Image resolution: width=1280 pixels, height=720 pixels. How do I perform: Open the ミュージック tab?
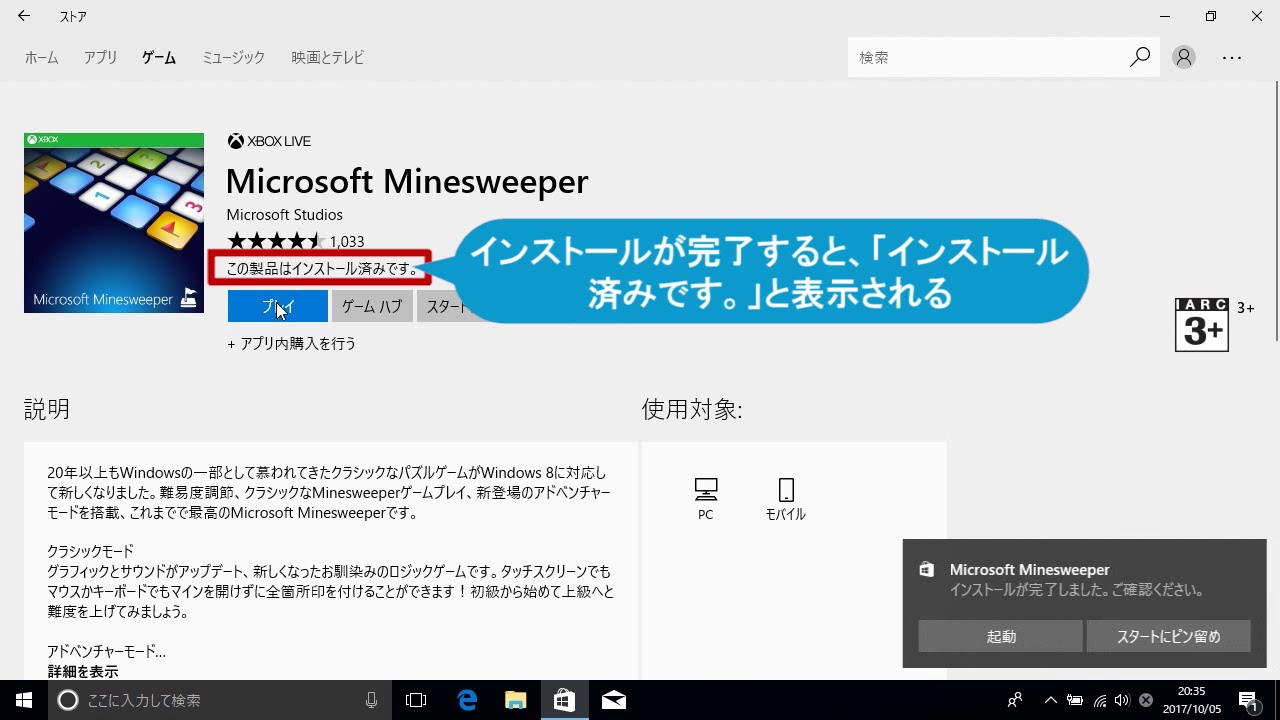(x=233, y=58)
